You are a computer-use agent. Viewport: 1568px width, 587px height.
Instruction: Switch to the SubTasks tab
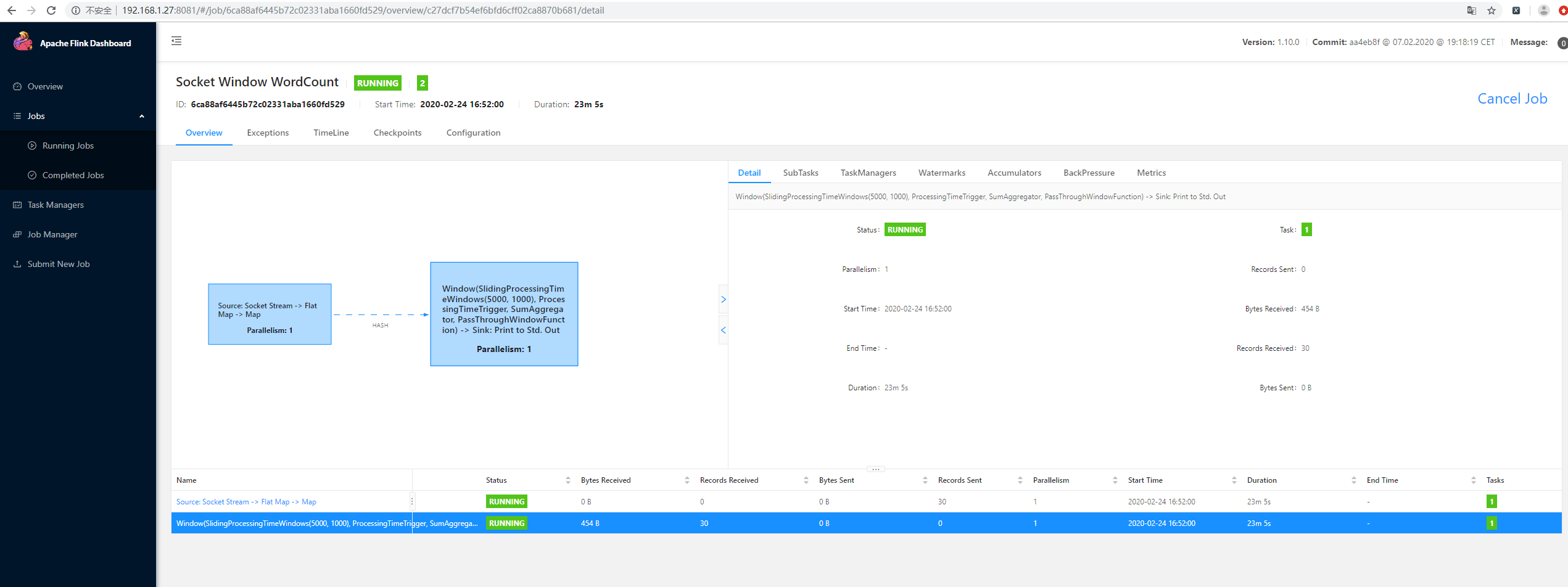click(801, 173)
